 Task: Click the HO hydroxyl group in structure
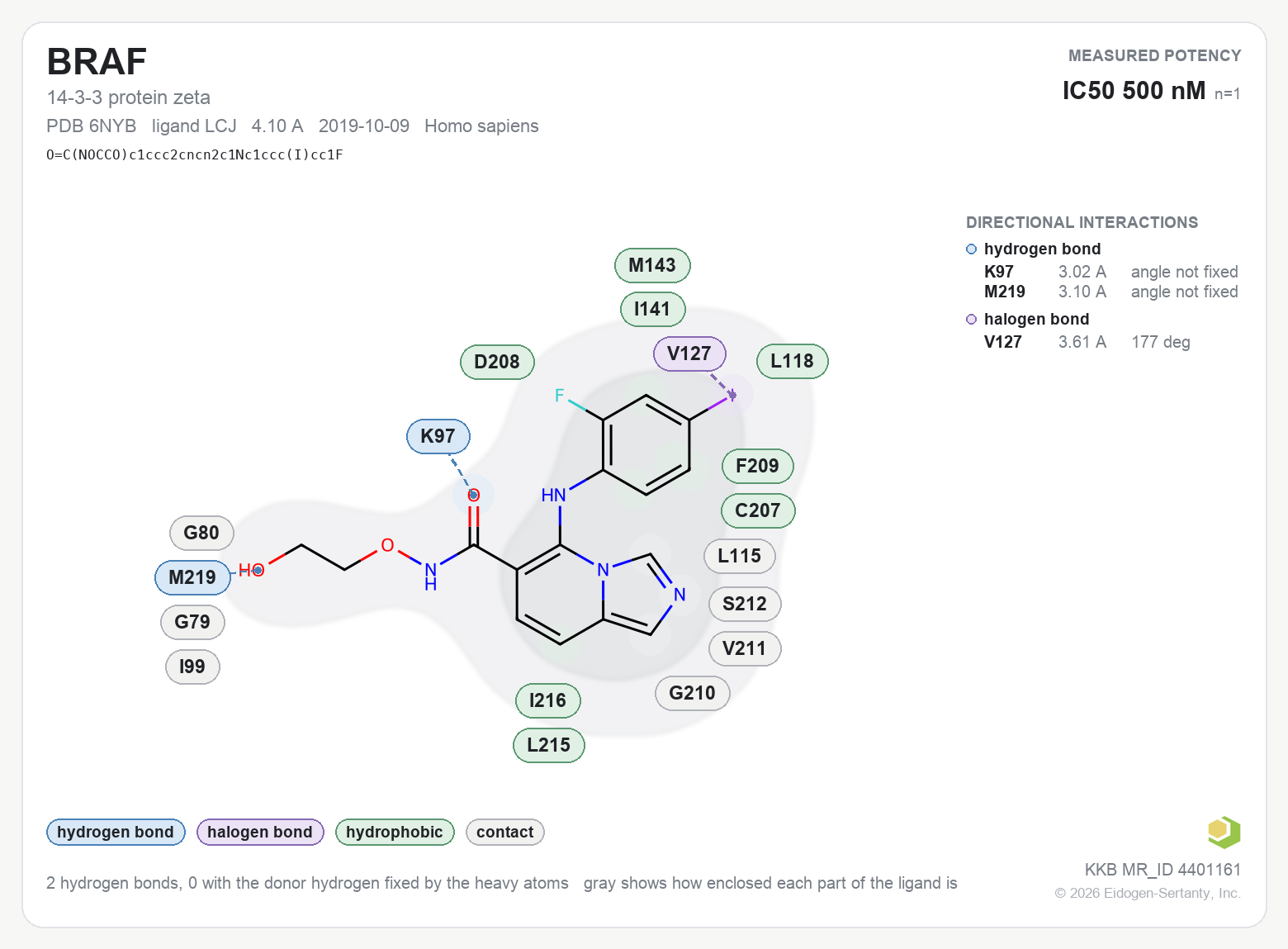(251, 570)
